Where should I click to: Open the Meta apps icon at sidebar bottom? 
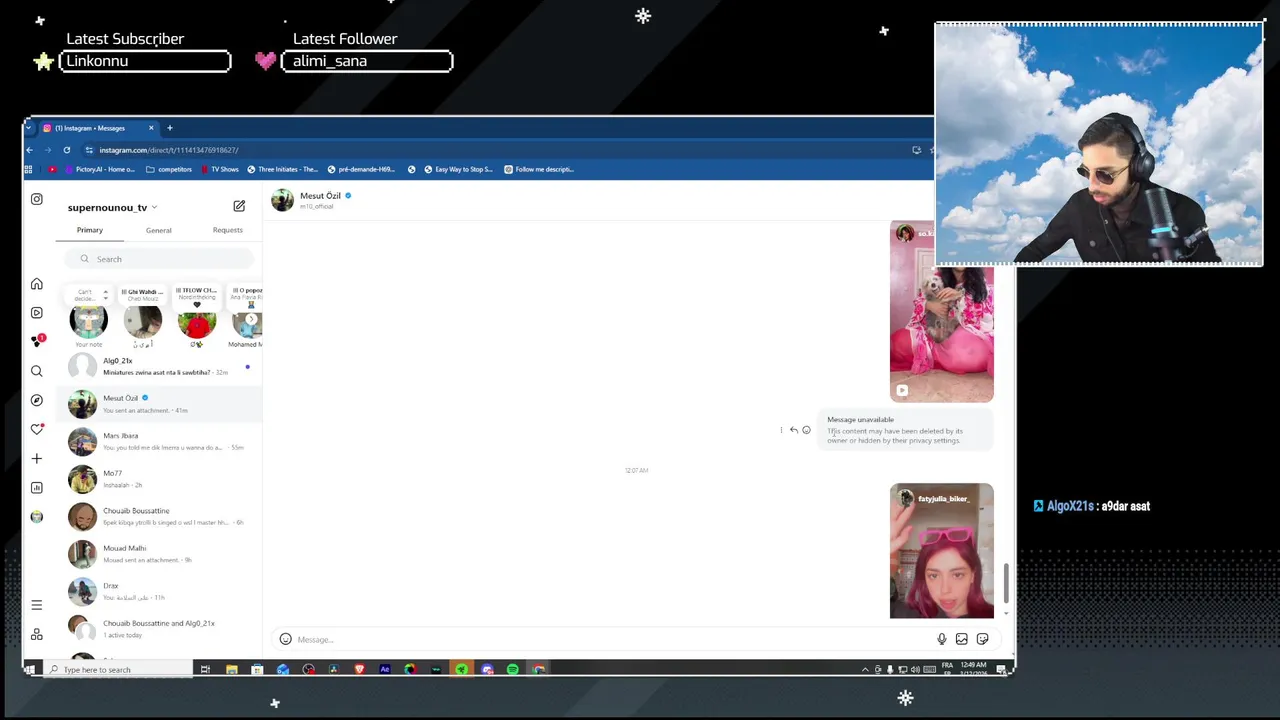click(37, 634)
